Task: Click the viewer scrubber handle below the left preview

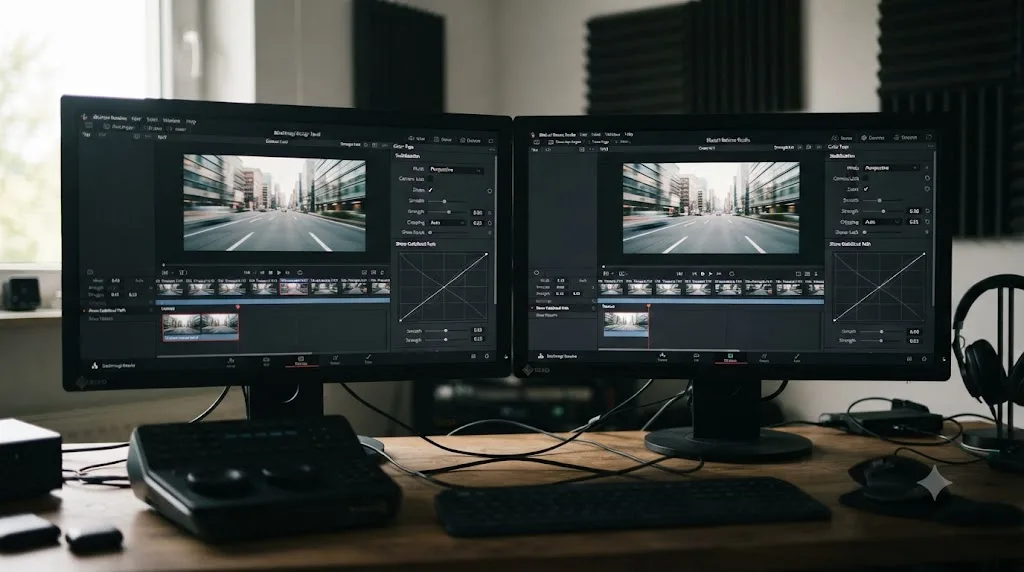Action: [x=163, y=264]
